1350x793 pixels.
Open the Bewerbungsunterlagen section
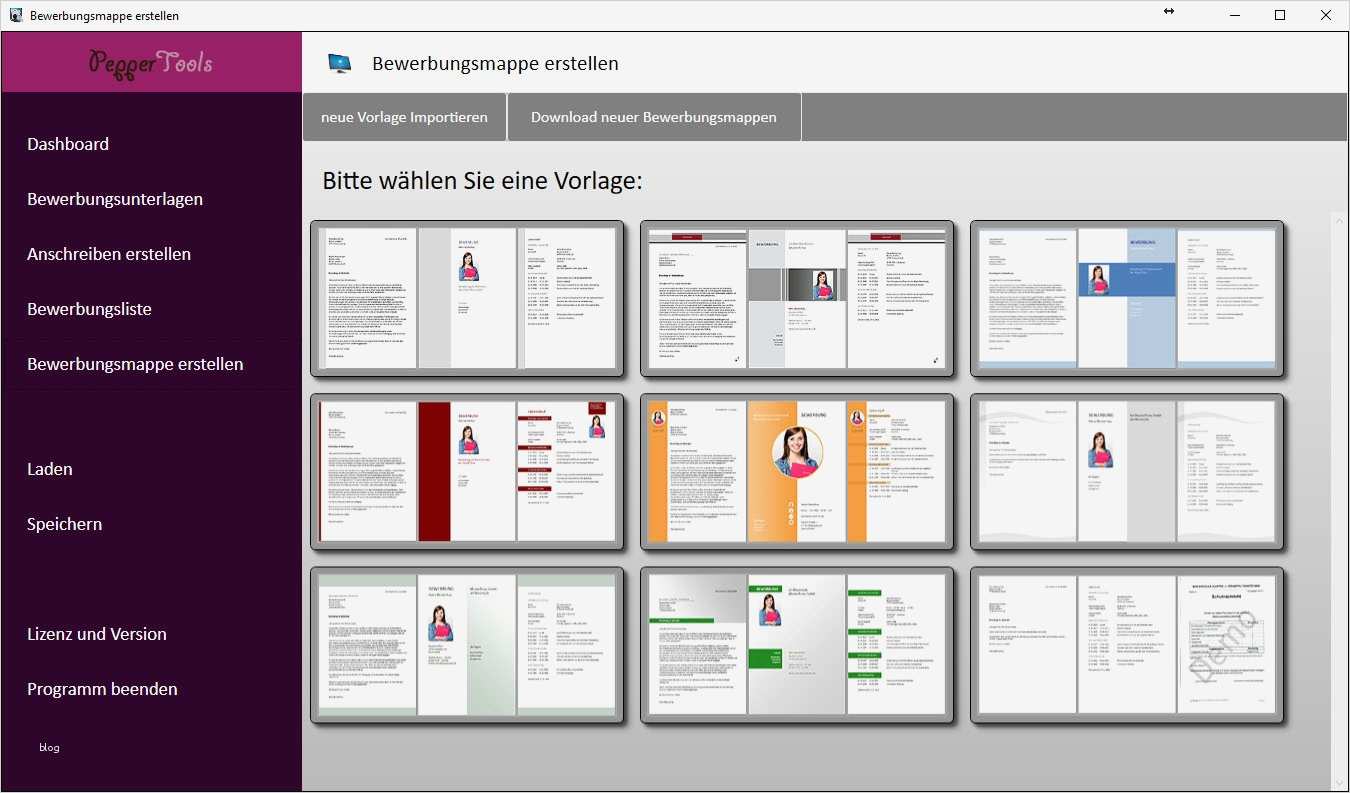coord(114,199)
